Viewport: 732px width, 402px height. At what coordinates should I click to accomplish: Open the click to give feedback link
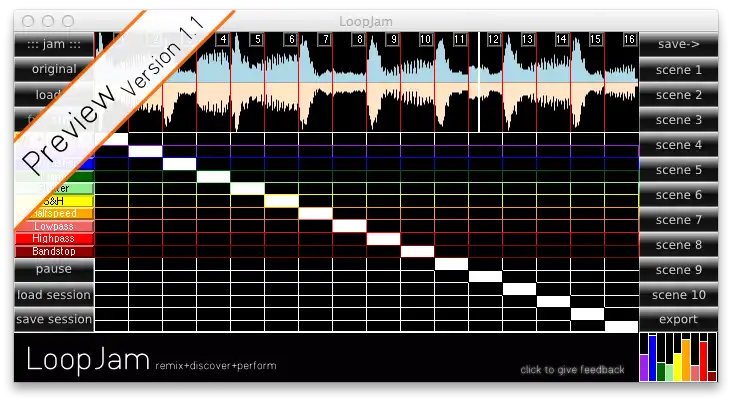pos(572,370)
